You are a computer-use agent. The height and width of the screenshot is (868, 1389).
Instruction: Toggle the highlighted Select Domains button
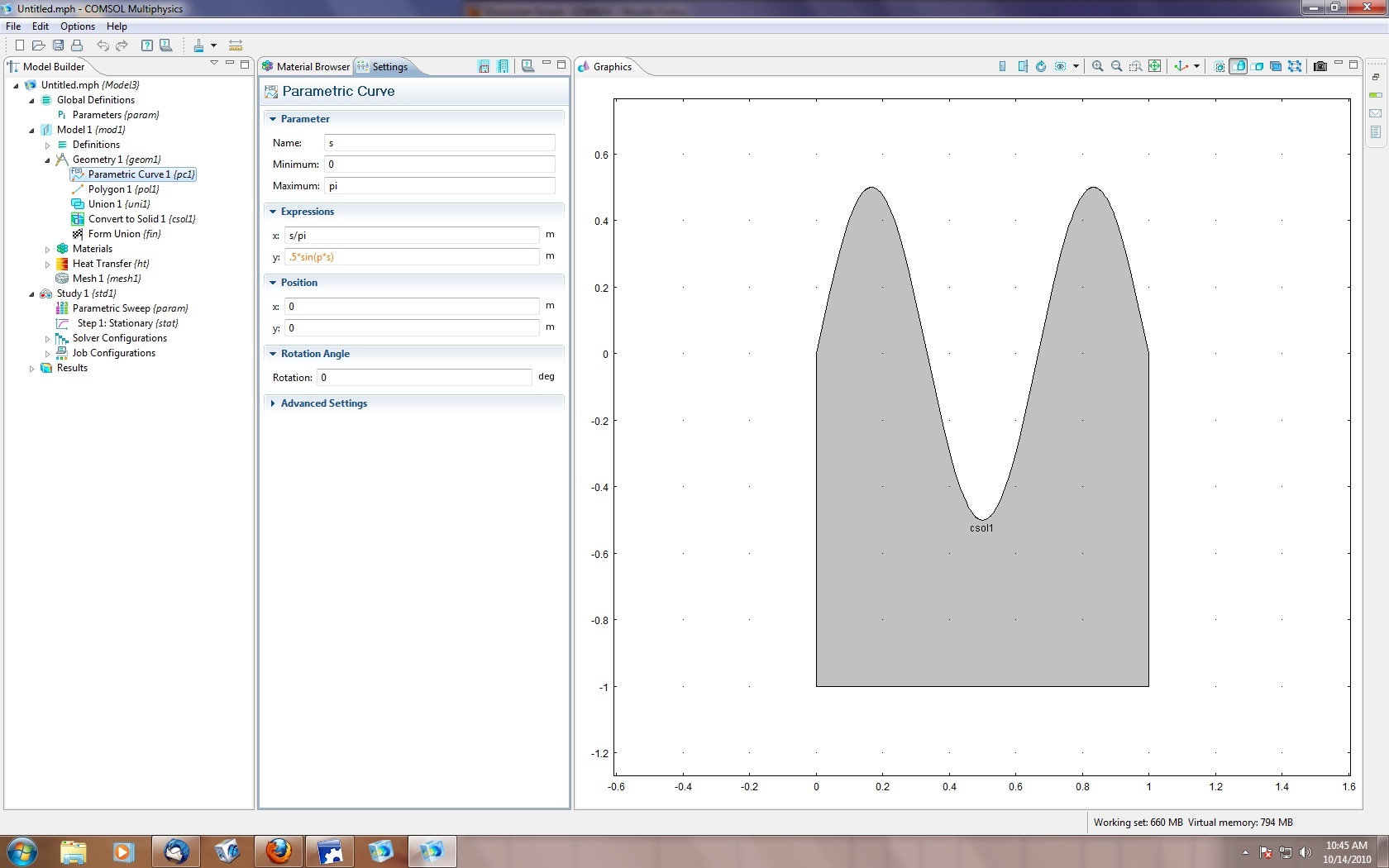pos(1239,66)
